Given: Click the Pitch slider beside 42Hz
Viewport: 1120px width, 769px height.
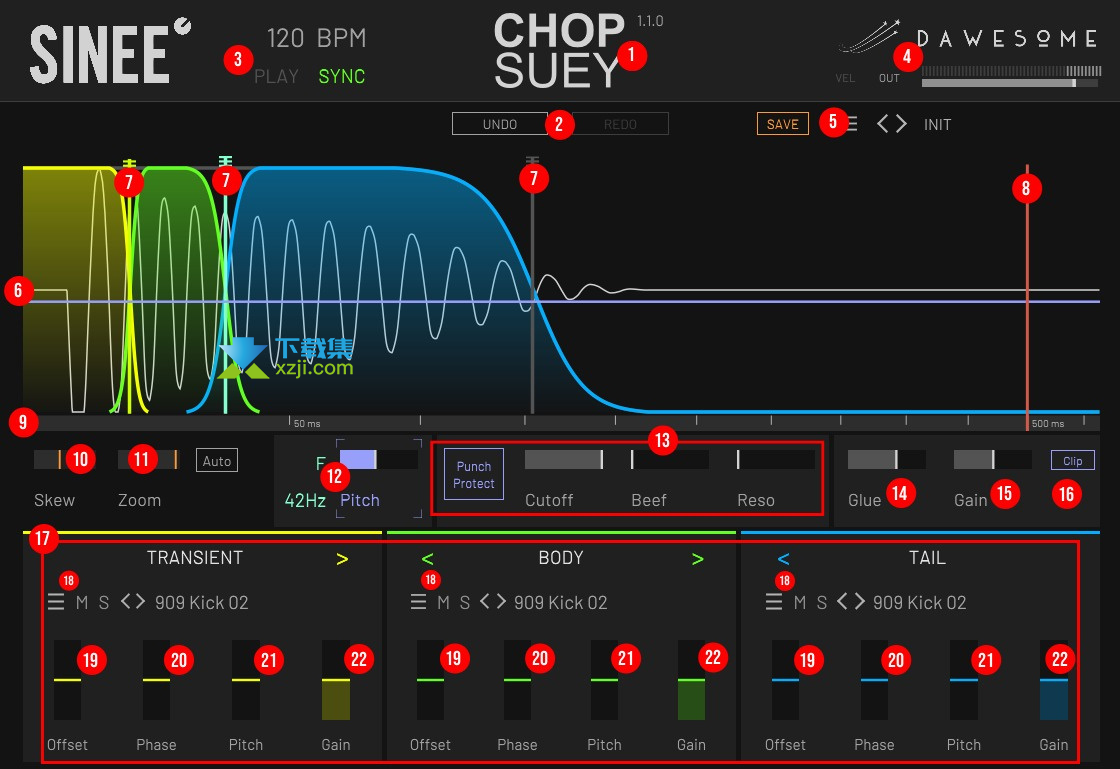Looking at the screenshot, I should 379,459.
